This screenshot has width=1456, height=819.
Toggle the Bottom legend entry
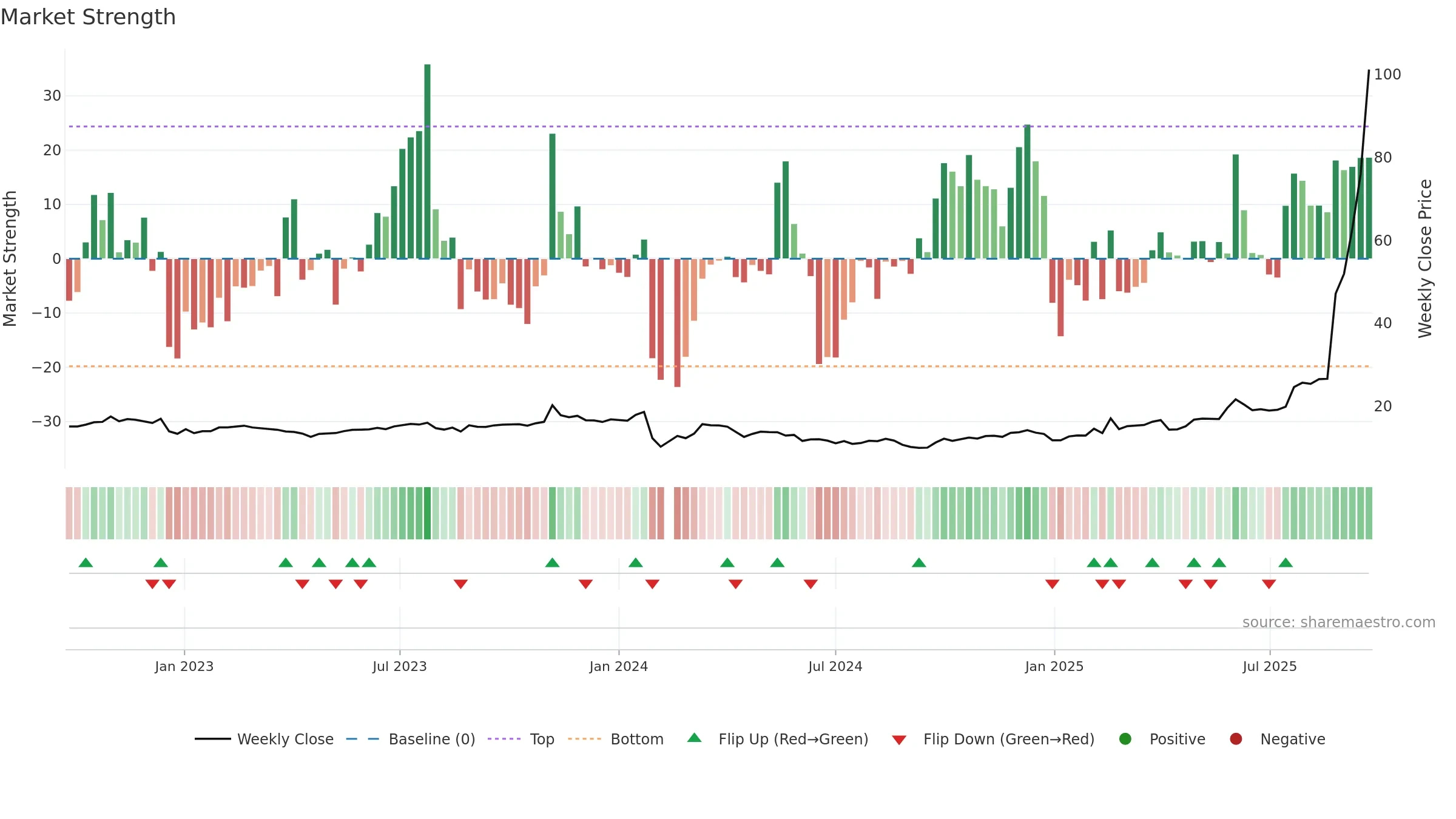615,739
